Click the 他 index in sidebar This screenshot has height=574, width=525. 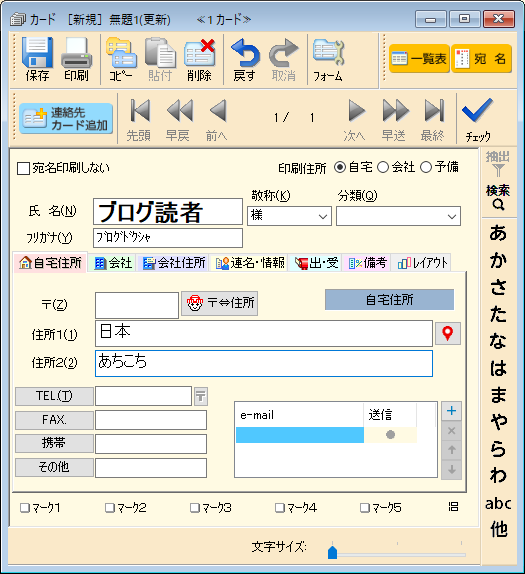[x=499, y=529]
